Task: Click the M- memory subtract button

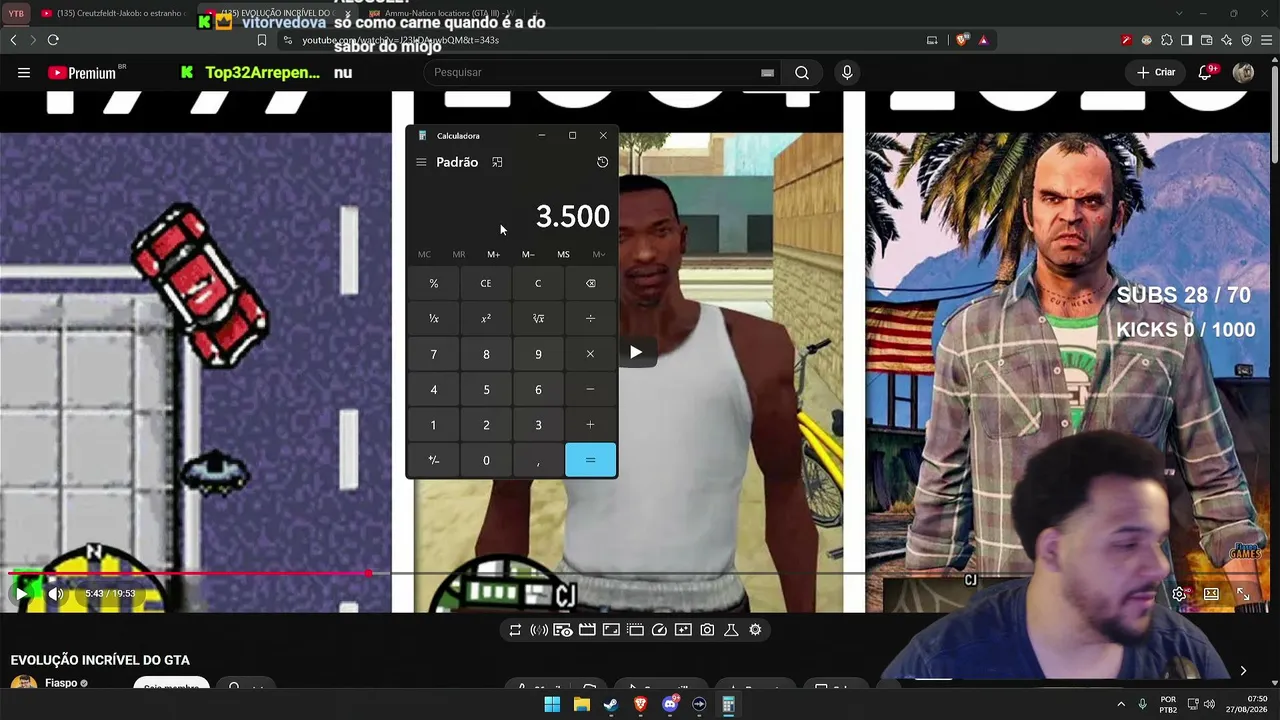Action: [528, 254]
